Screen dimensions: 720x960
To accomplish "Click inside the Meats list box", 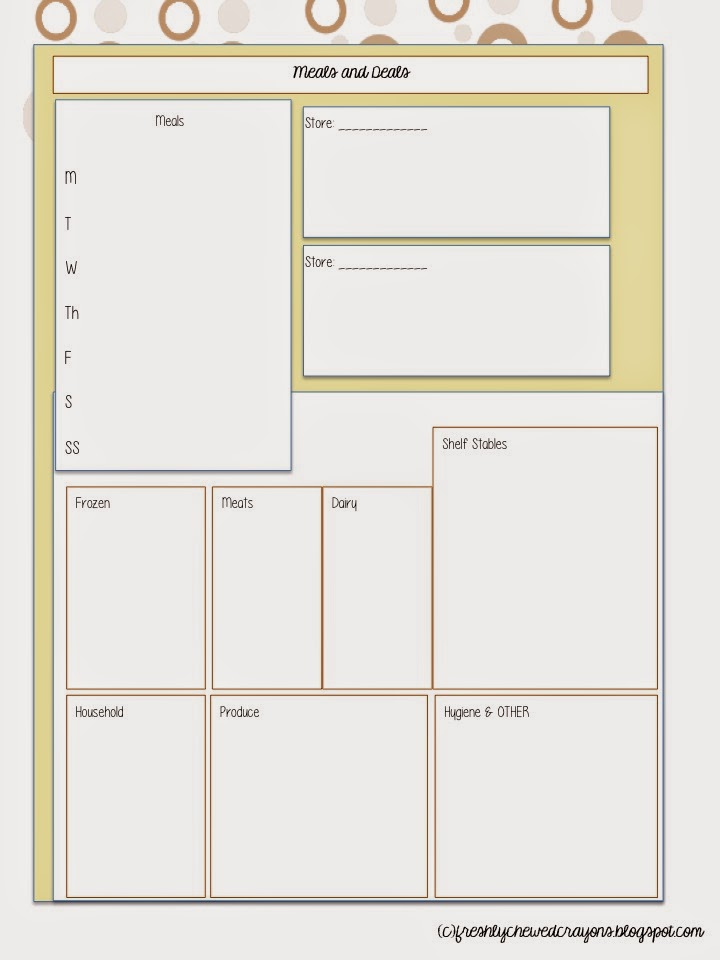I will click(x=267, y=588).
